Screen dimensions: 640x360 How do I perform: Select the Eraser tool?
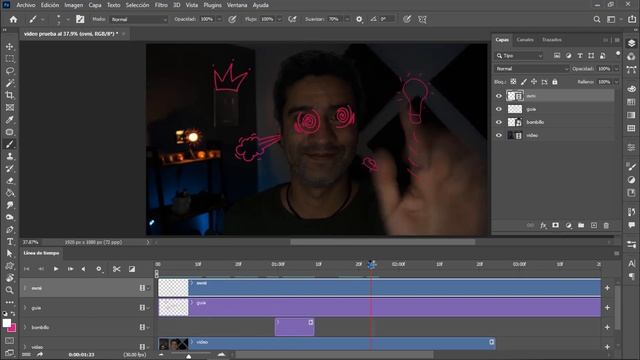point(9,181)
